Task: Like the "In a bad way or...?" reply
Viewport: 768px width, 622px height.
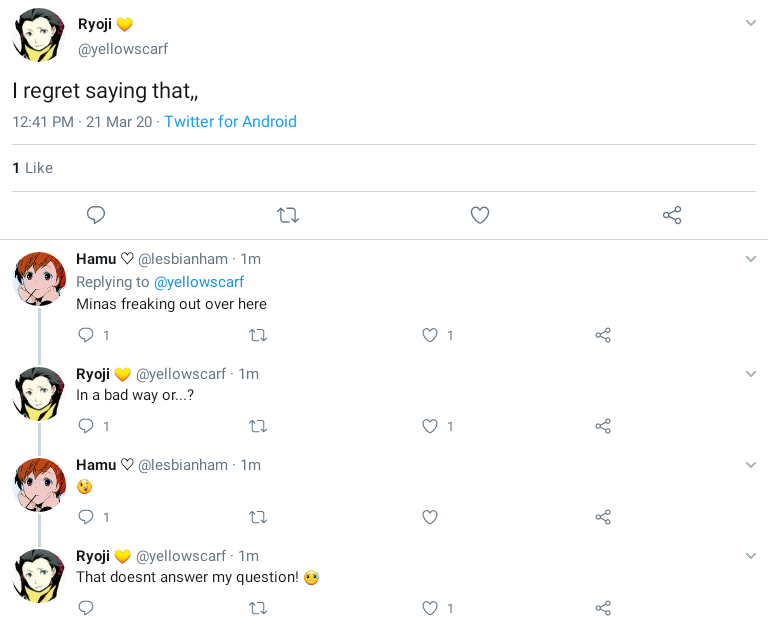Action: coord(430,426)
